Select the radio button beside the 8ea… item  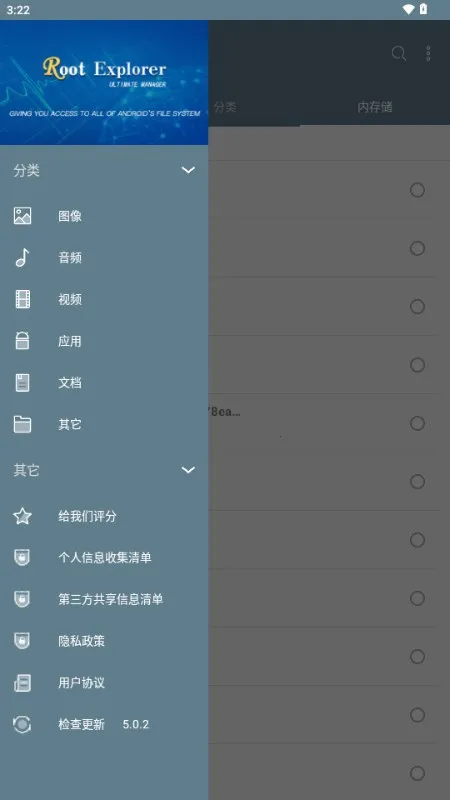tap(417, 423)
